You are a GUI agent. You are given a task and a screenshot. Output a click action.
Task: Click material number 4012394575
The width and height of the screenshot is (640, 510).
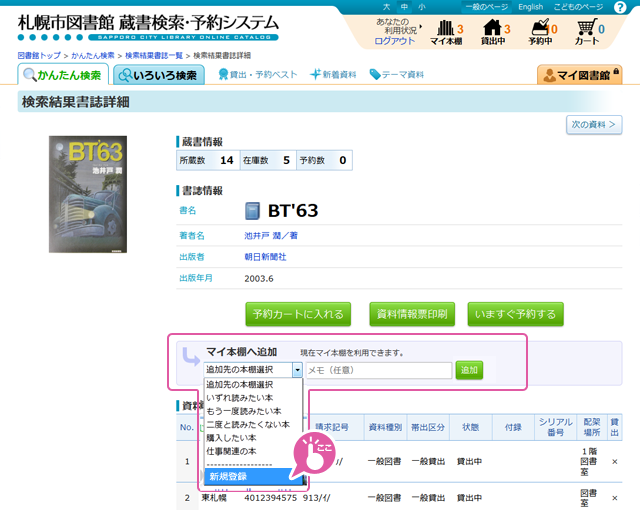[x=271, y=498]
